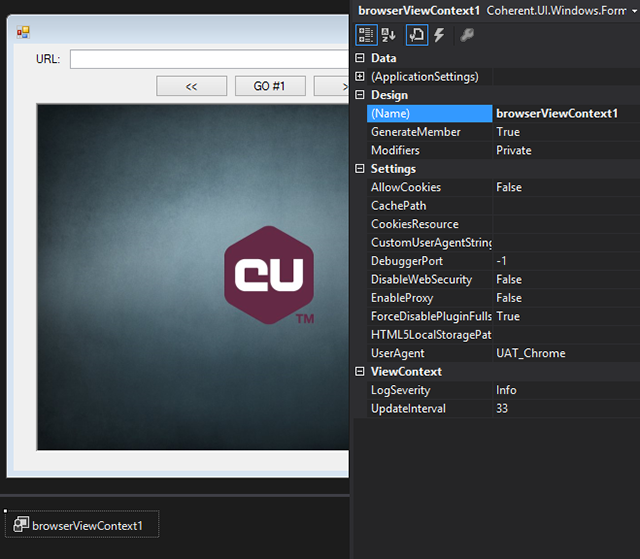
Task: Select the CachePath property
Action: click(x=429, y=206)
